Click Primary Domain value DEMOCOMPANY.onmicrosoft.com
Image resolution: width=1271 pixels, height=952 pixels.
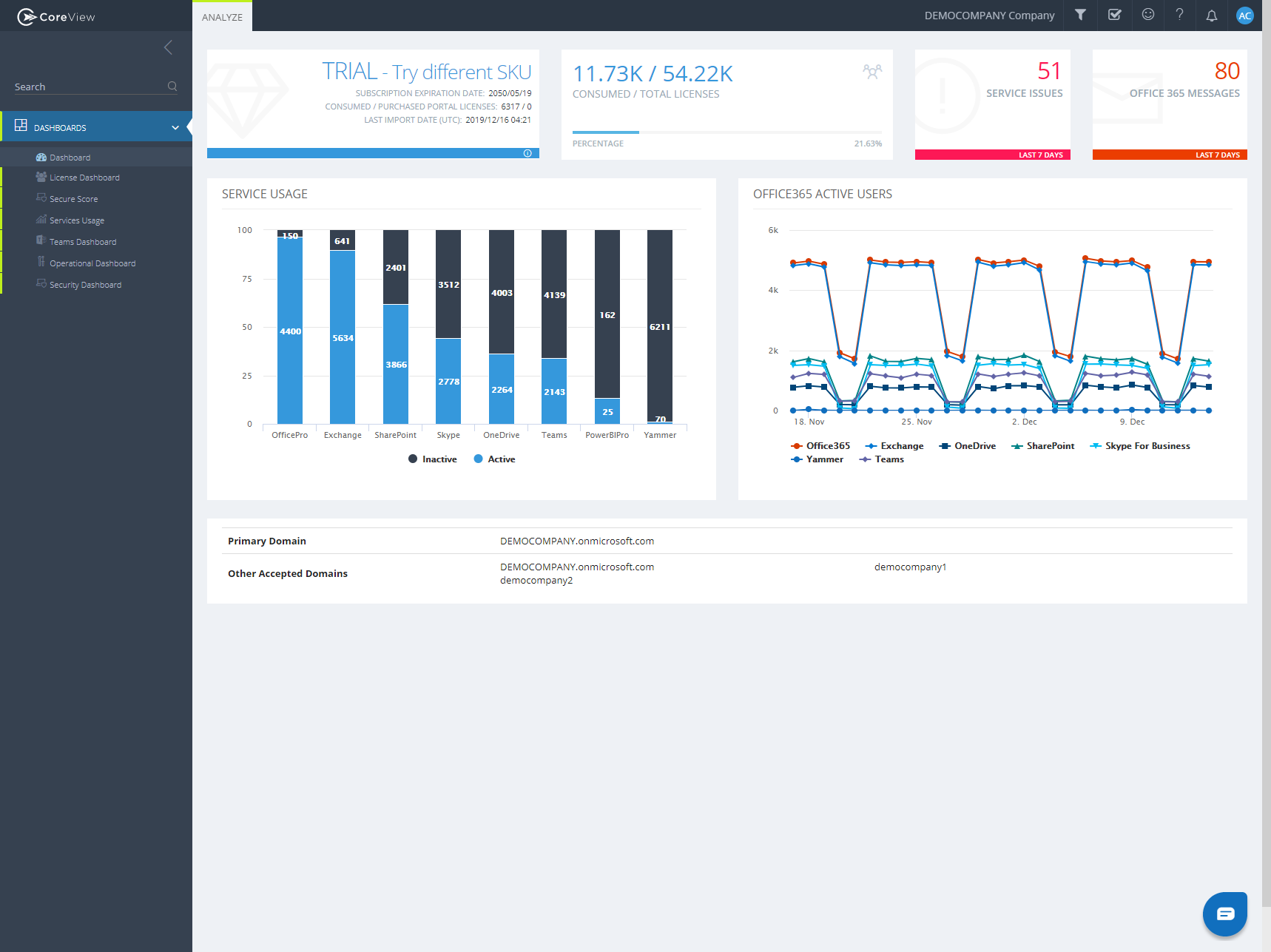577,541
